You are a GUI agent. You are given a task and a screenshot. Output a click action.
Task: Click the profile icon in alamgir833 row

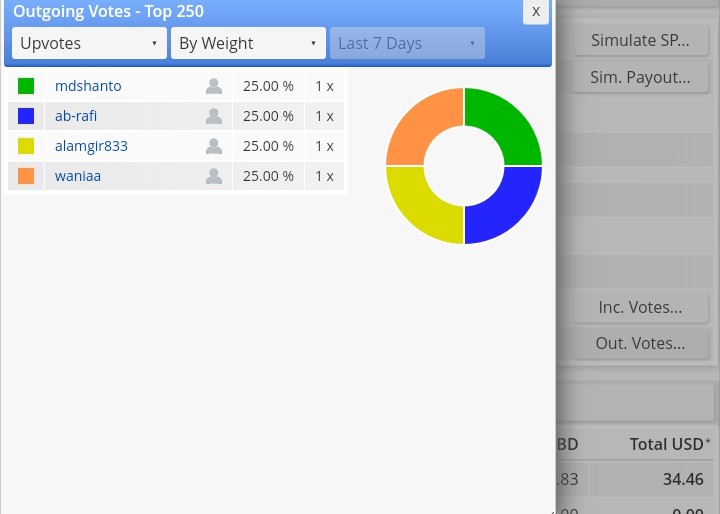click(x=214, y=146)
